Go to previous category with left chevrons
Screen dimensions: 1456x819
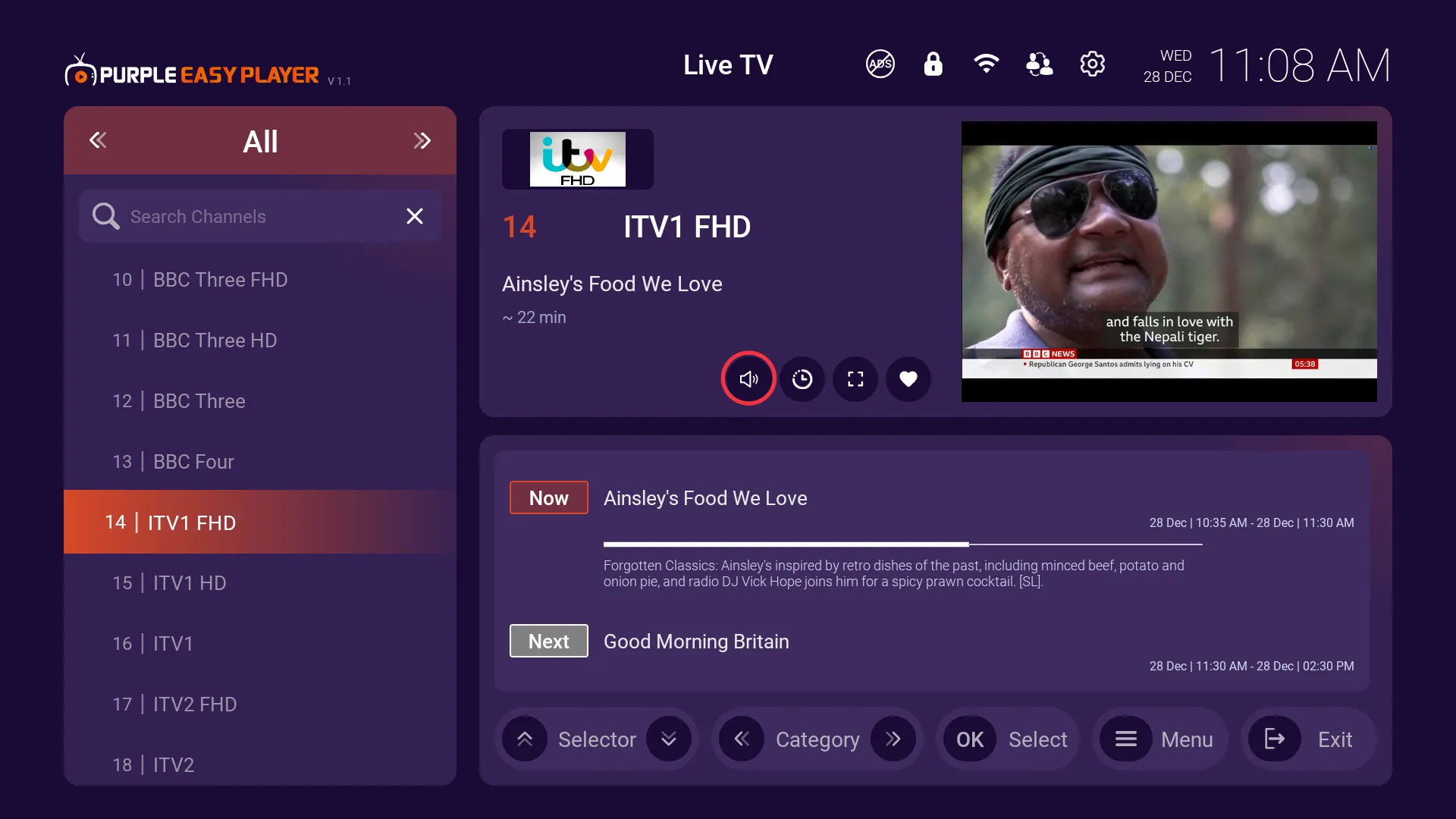(98, 140)
